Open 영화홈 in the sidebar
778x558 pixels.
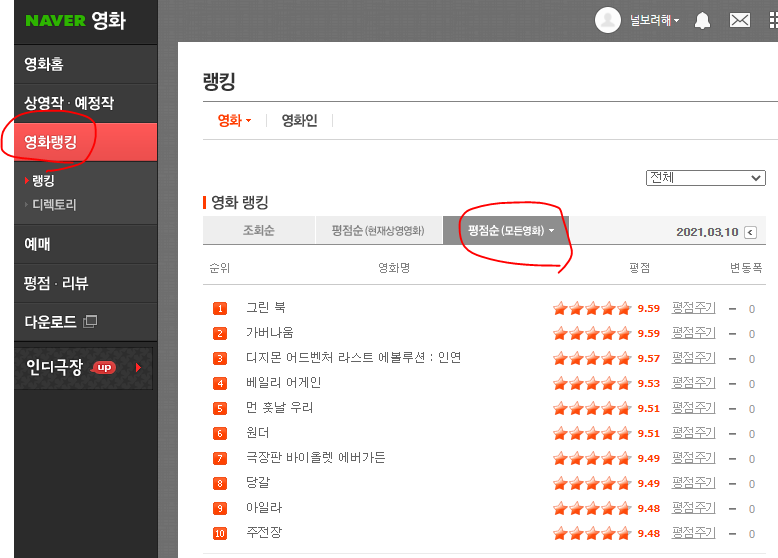[86, 64]
